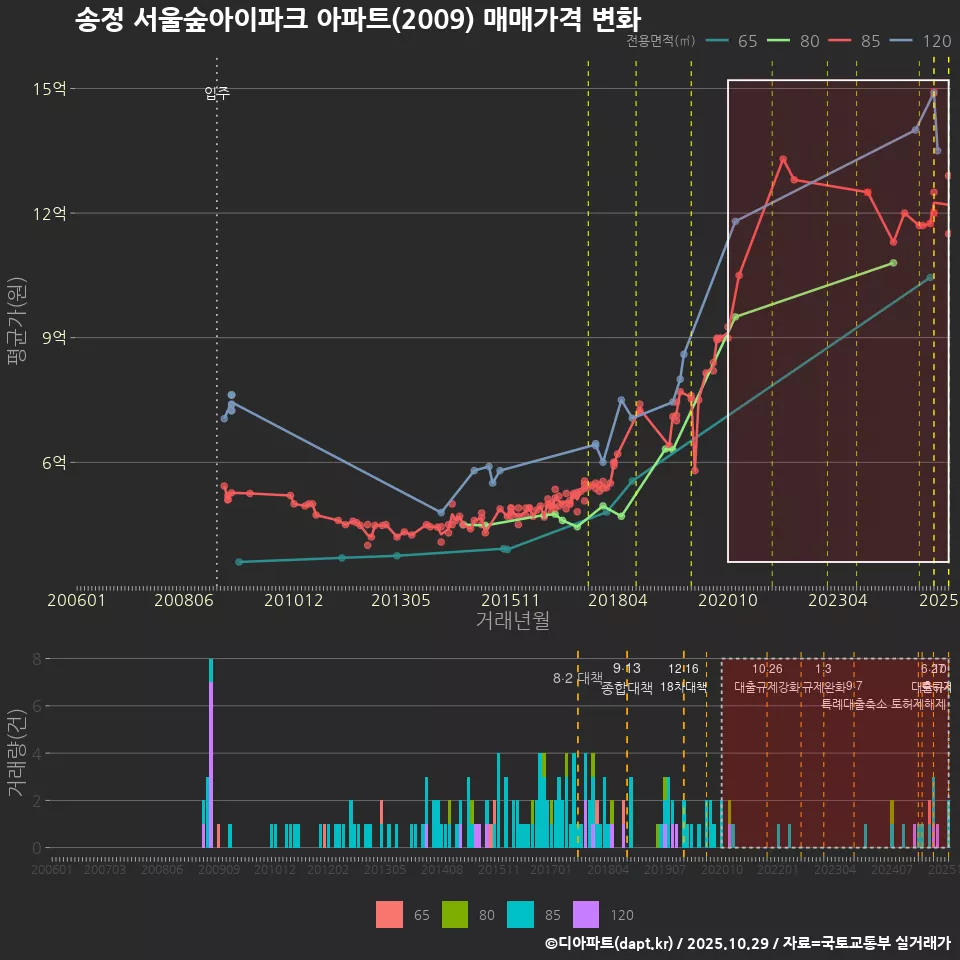The height and width of the screenshot is (960, 960).
Task: Expand the 8·2 대책 annotation
Action: pyautogui.click(x=577, y=678)
